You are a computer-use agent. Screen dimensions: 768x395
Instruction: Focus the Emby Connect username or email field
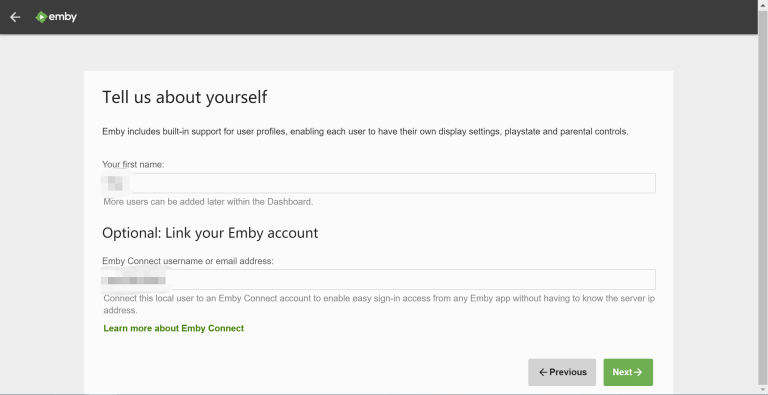[379, 279]
